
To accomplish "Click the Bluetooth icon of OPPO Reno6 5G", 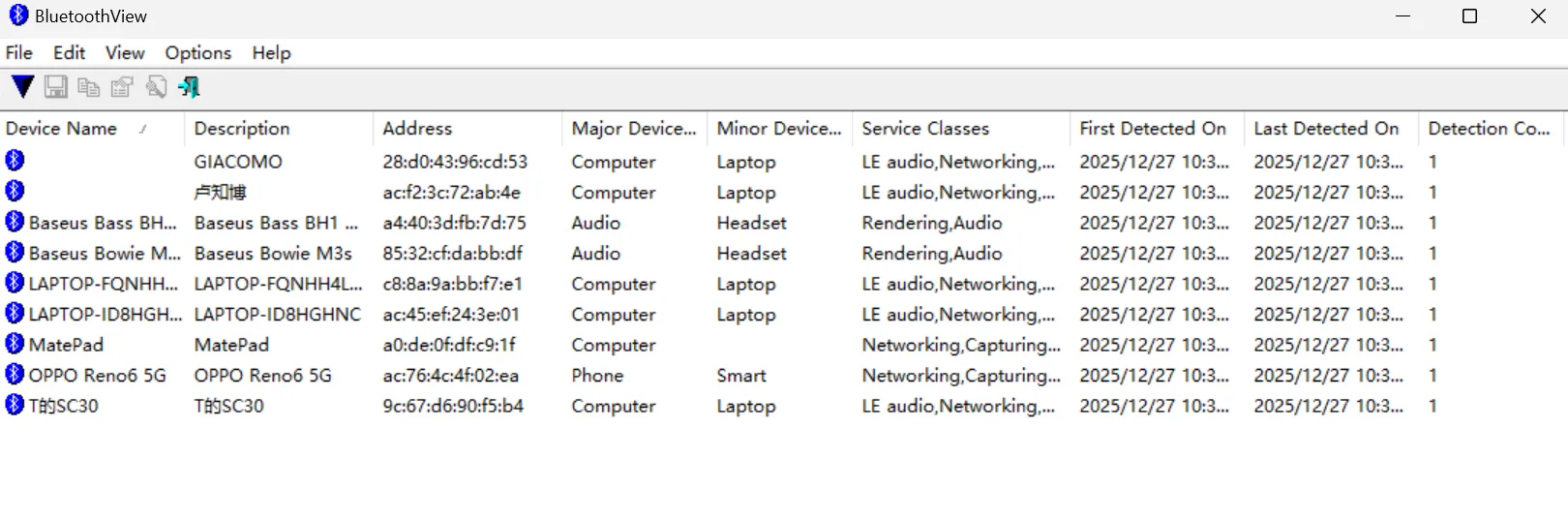I will (15, 374).
